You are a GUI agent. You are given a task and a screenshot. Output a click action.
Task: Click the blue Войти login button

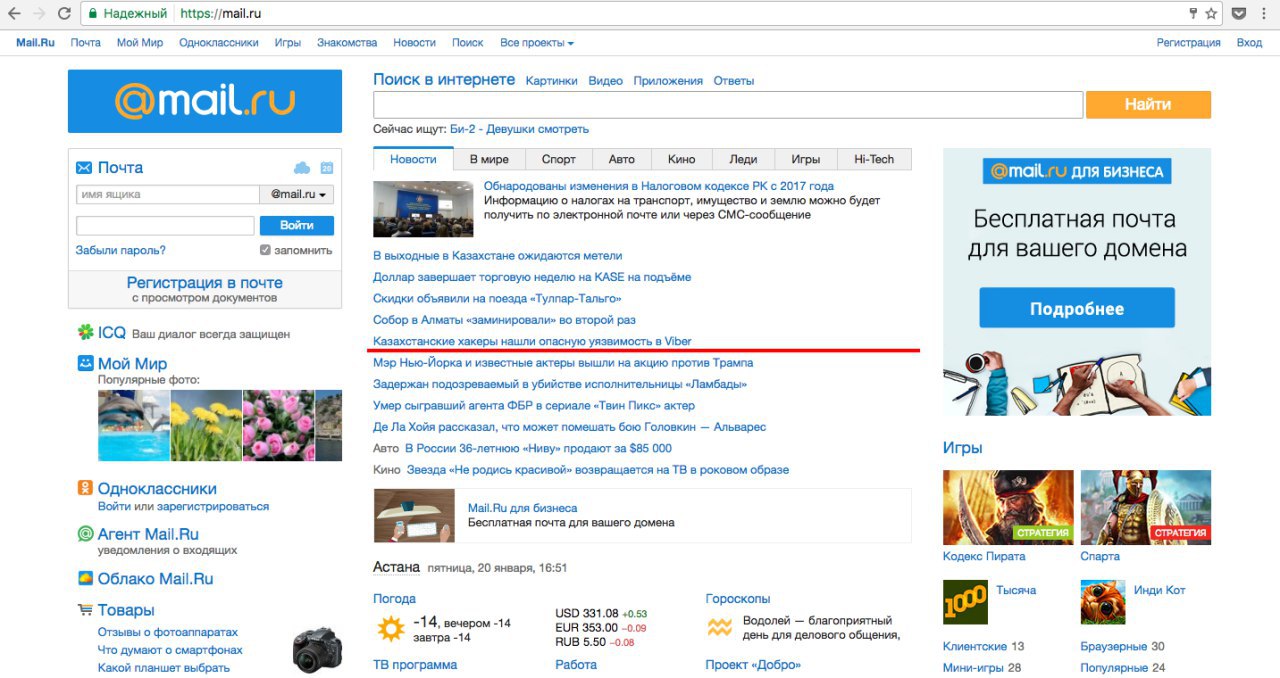[297, 226]
